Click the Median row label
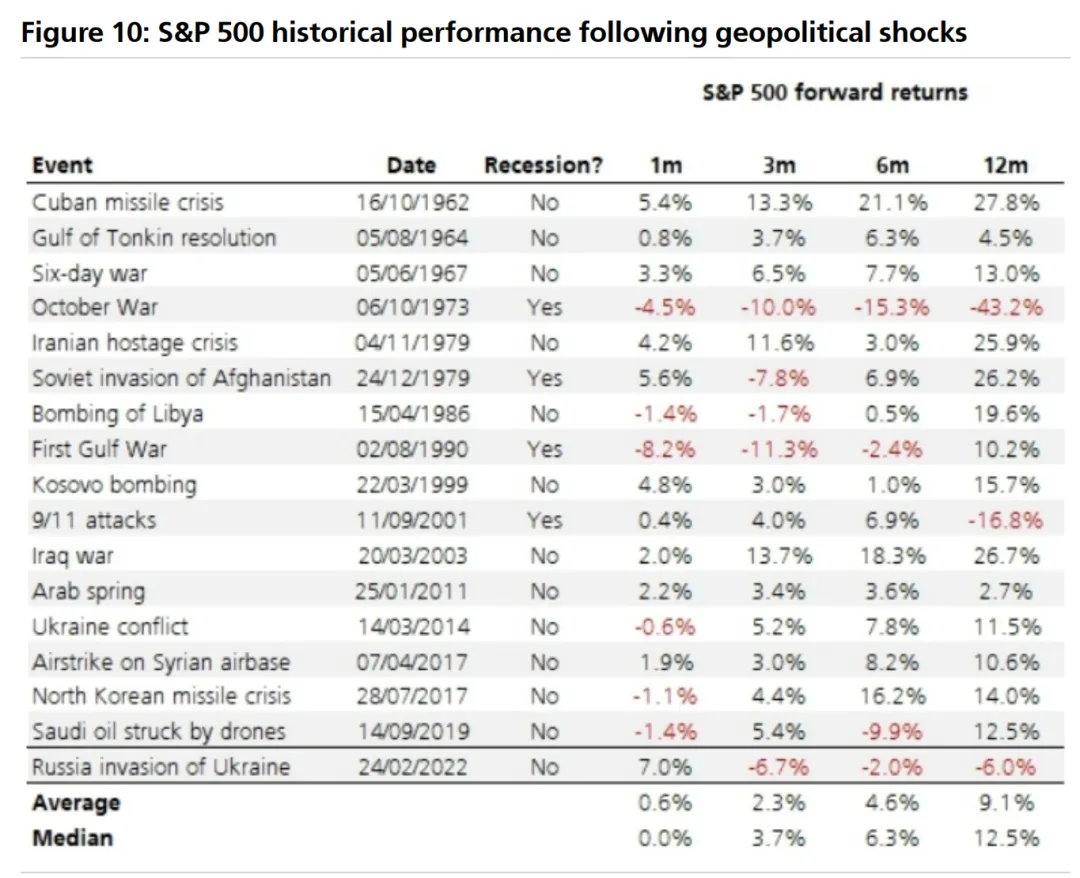The width and height of the screenshot is (1080, 878). click(x=72, y=838)
